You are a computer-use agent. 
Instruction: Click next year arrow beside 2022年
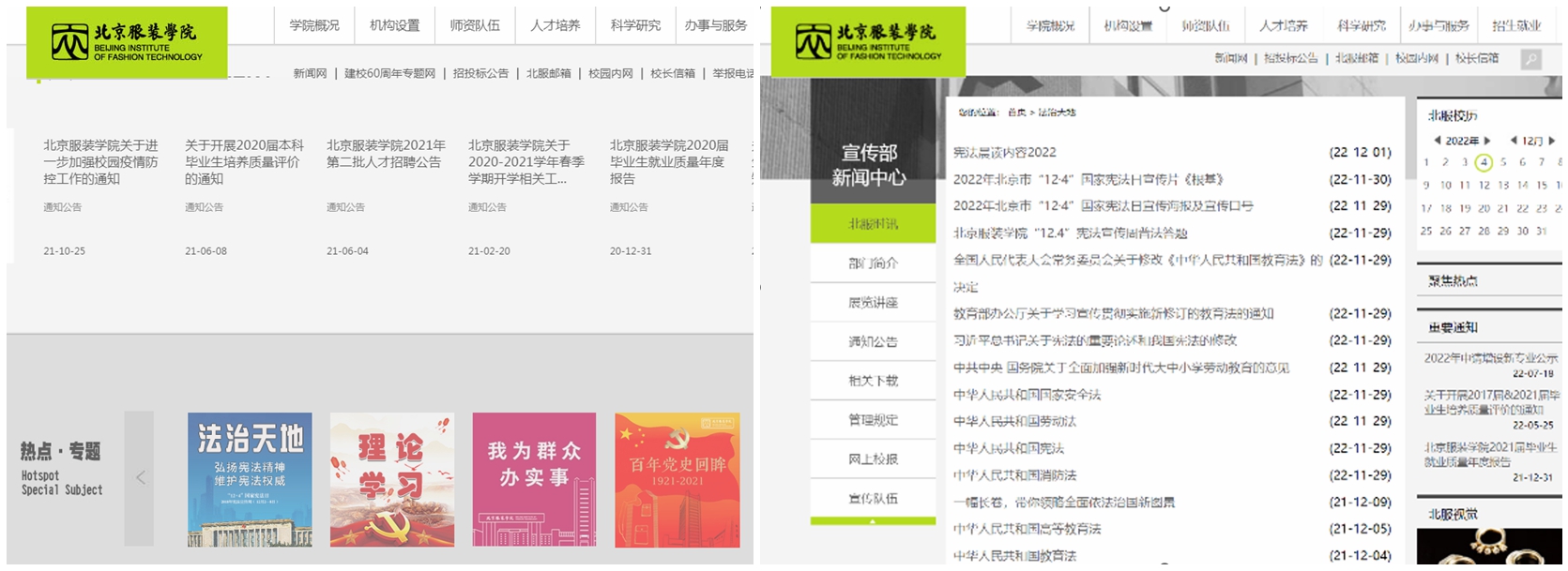[1487, 141]
